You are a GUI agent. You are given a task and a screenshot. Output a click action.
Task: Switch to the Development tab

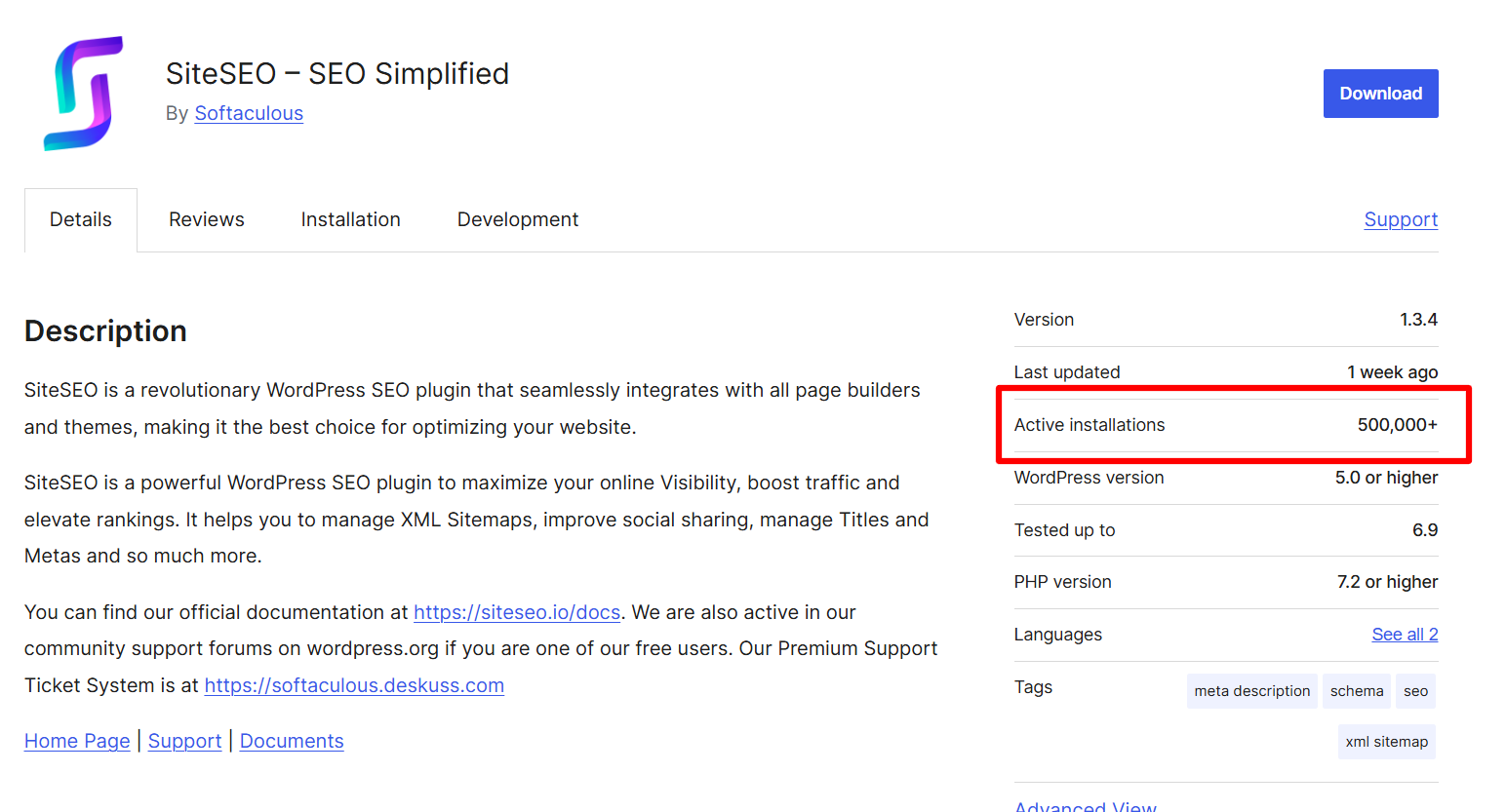click(x=517, y=219)
